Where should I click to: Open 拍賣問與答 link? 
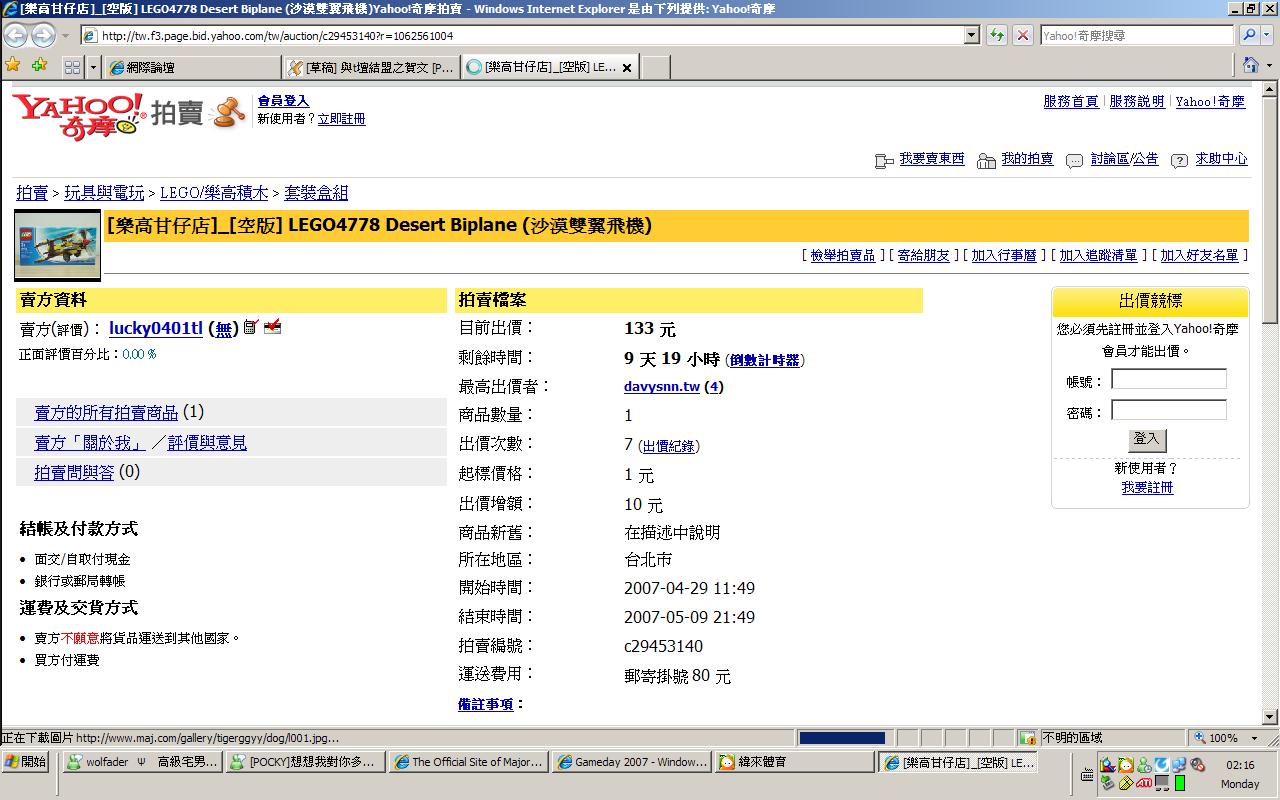[x=74, y=472]
